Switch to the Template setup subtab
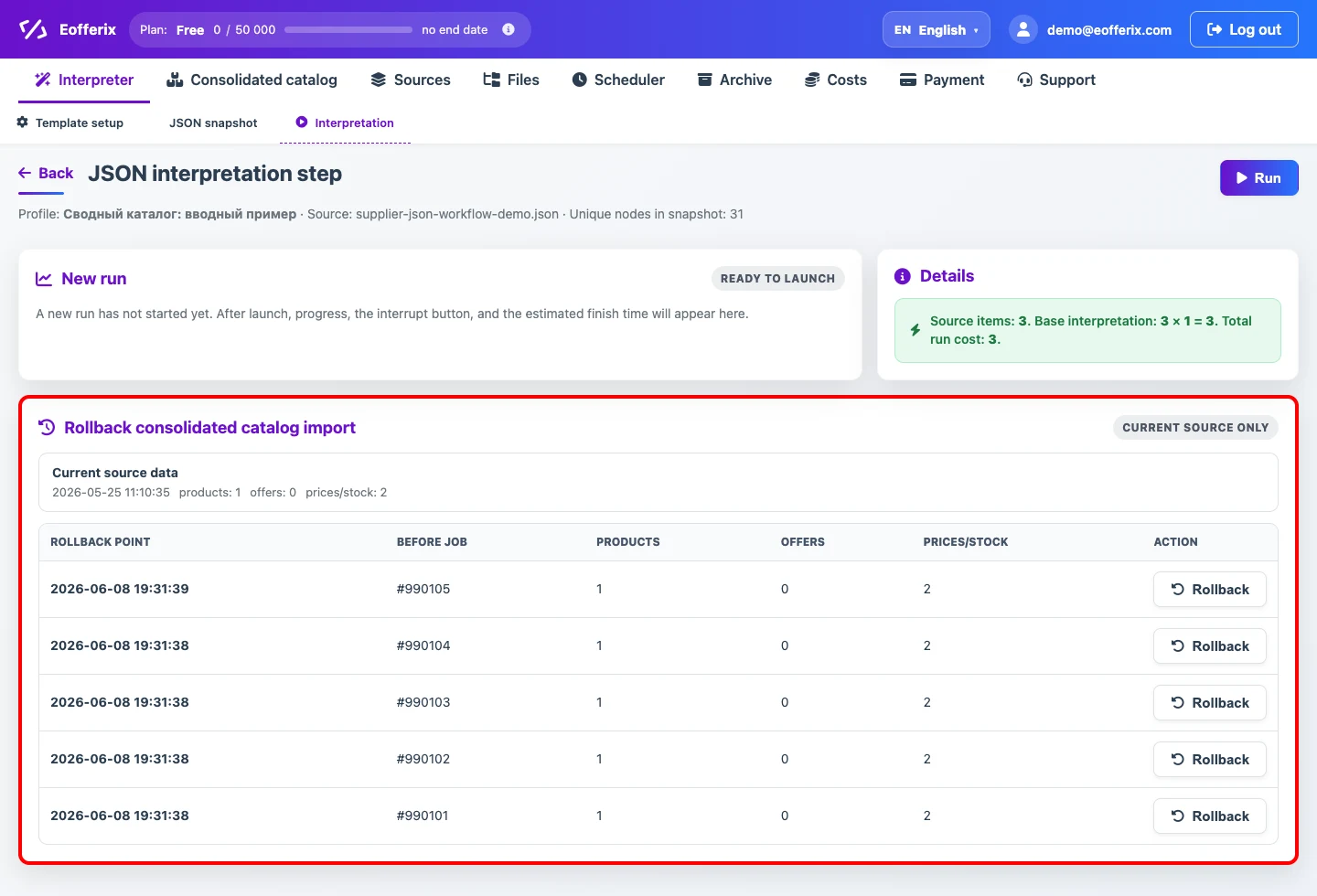Screen dimensions: 1317x896 (x=70, y=123)
